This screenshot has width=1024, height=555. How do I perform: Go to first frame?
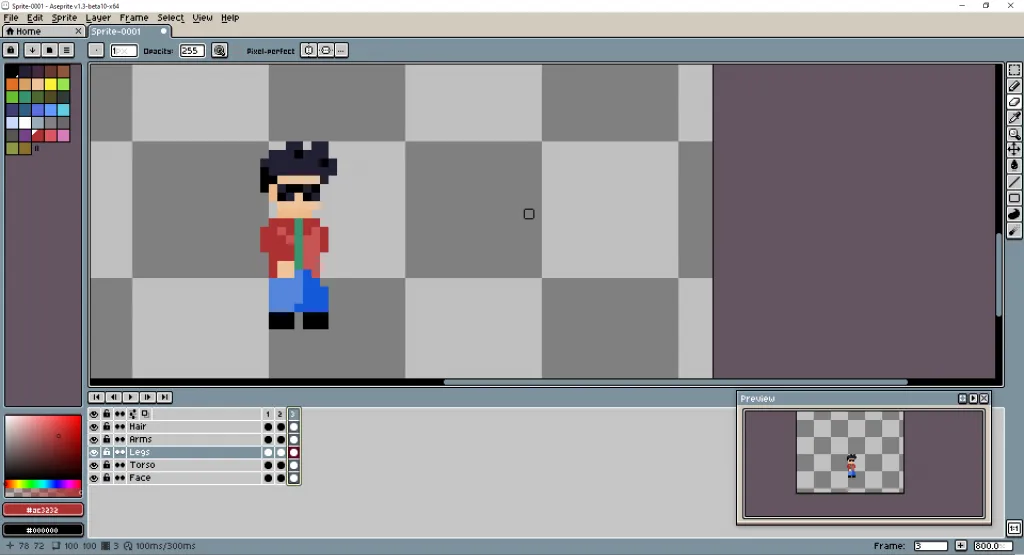click(96, 397)
